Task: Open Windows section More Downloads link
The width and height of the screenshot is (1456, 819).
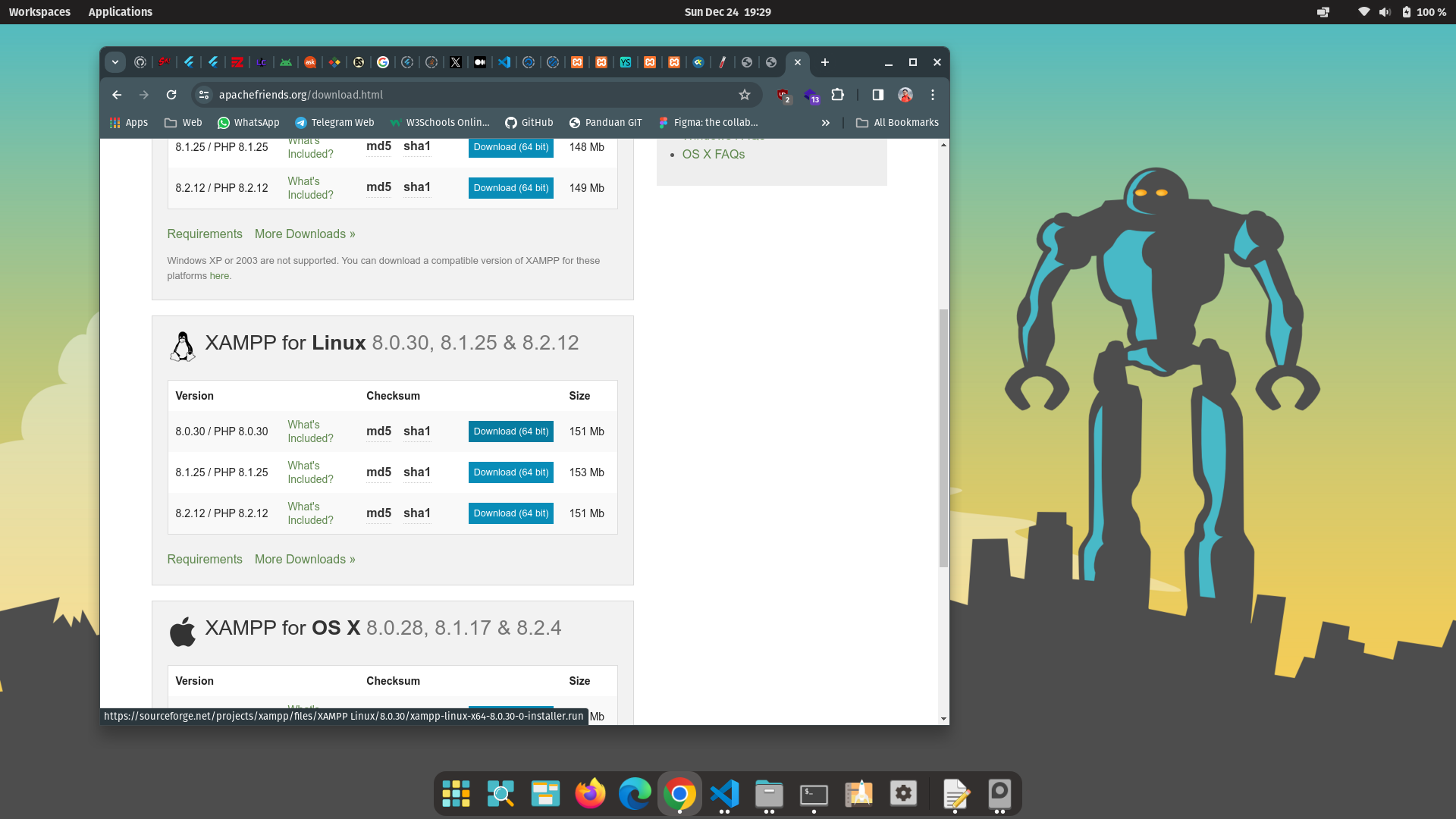Action: coord(305,234)
